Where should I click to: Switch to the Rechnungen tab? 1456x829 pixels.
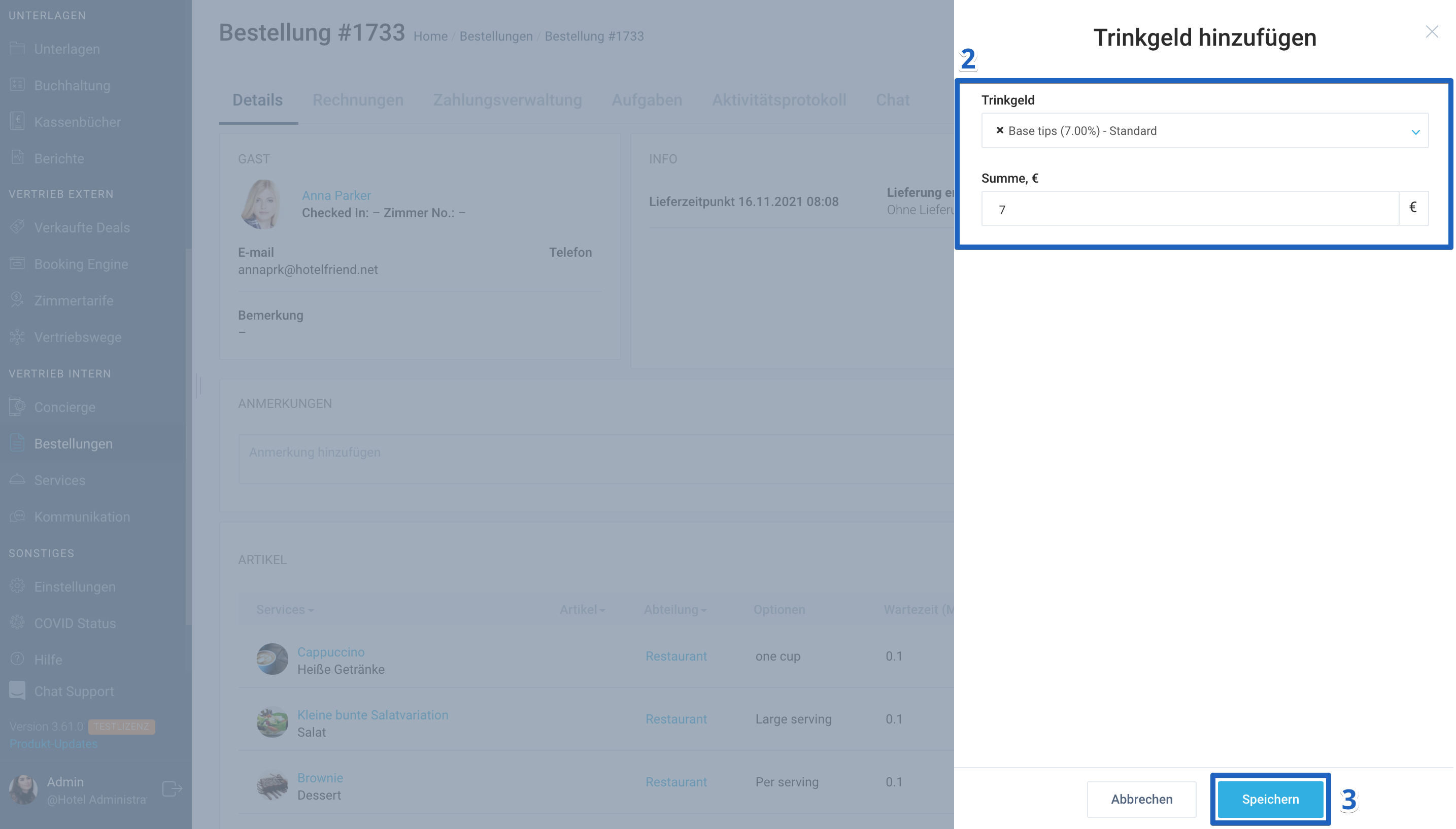click(358, 100)
